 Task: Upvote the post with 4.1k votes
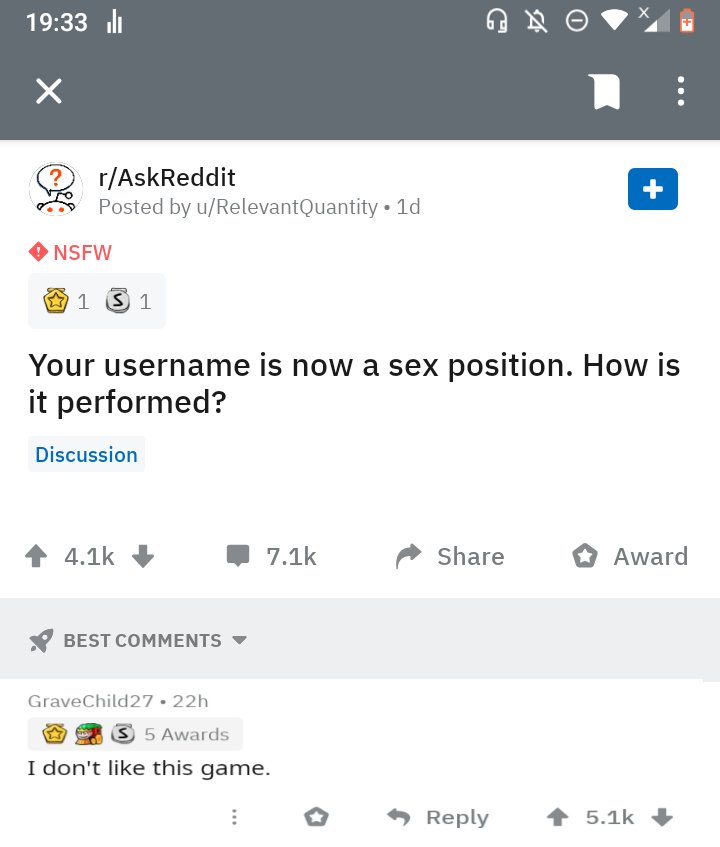point(37,556)
